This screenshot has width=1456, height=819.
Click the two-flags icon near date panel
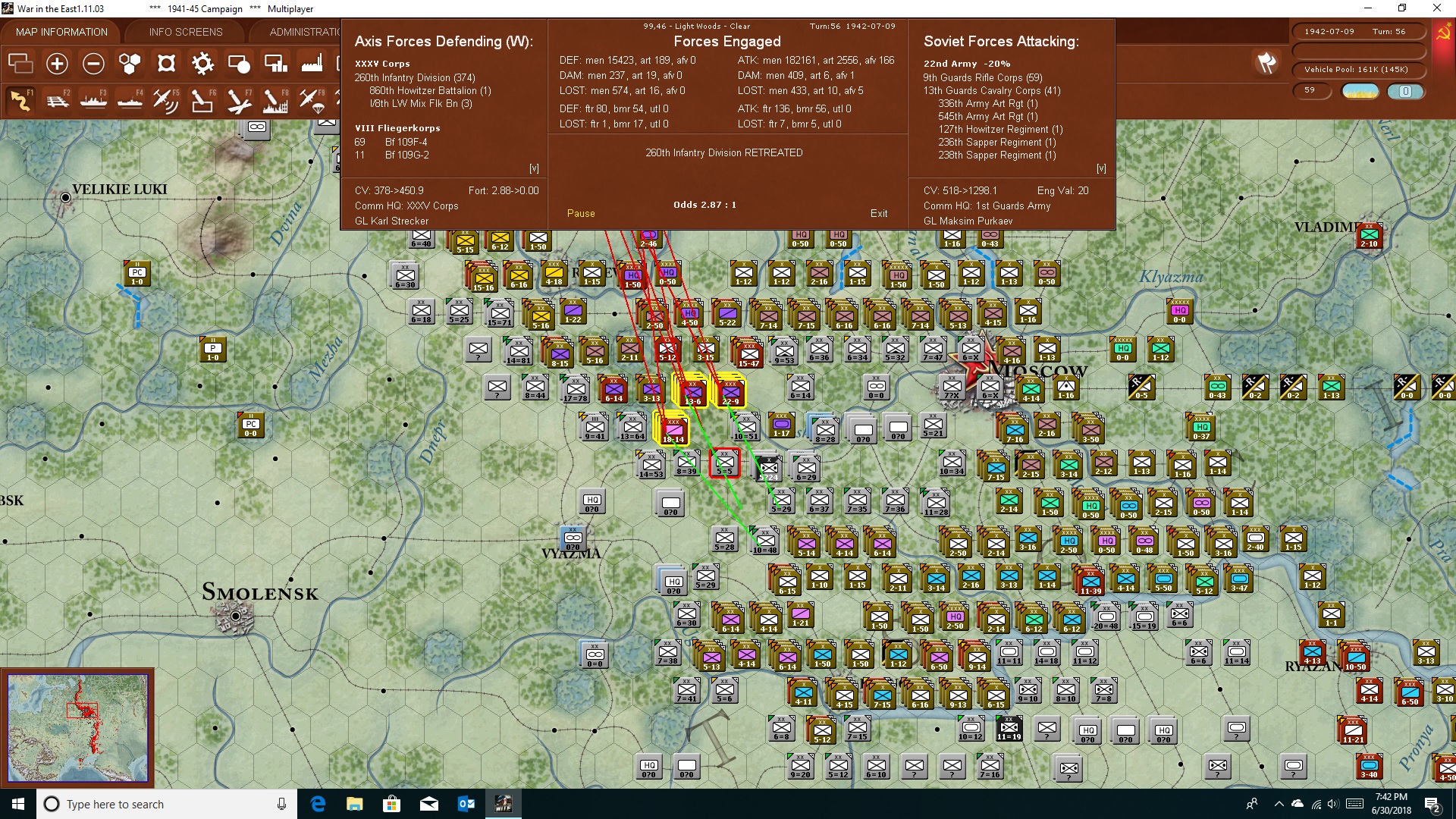pos(1266,63)
